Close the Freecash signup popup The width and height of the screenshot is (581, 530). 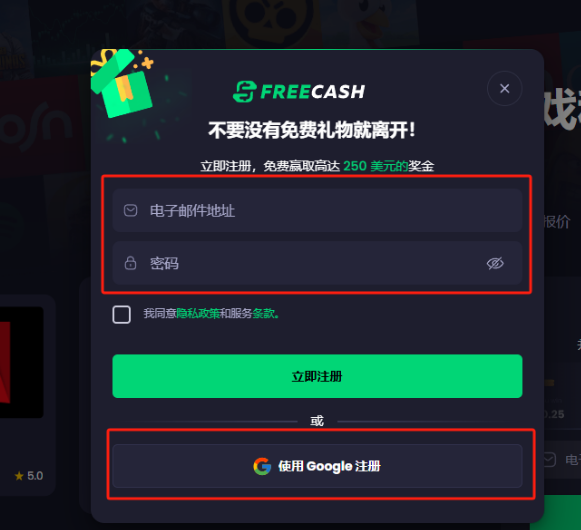tap(504, 89)
